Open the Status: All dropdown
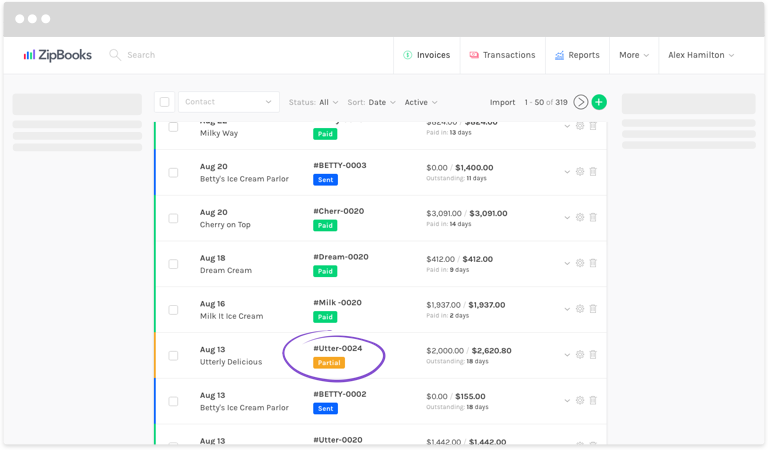Screen dimensions: 768x450 tap(313, 102)
